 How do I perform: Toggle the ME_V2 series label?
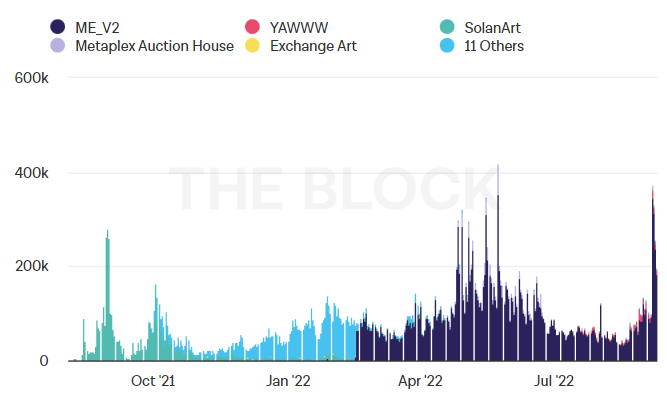click(x=97, y=28)
